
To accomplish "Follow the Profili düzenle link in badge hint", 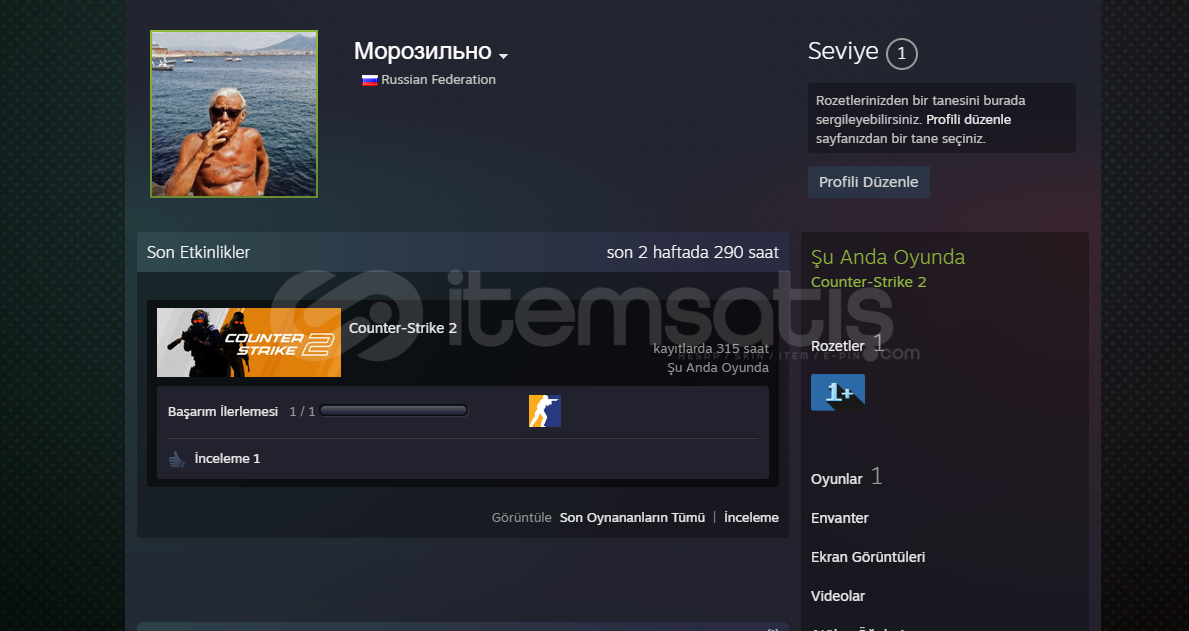I will pyautogui.click(x=968, y=120).
